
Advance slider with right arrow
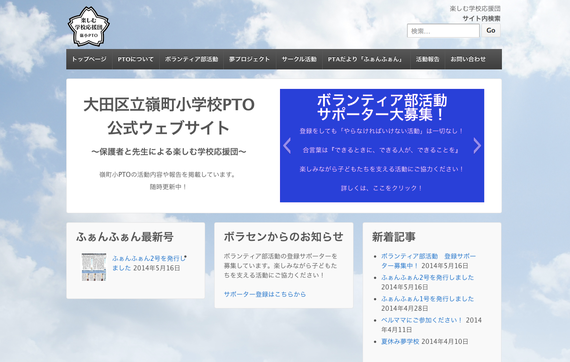(x=477, y=146)
